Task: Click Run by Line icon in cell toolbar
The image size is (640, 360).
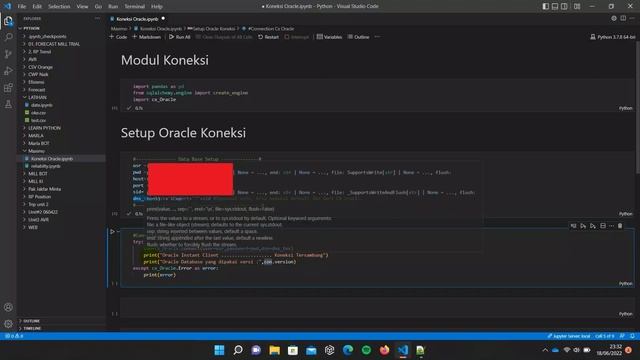Action: point(573,226)
